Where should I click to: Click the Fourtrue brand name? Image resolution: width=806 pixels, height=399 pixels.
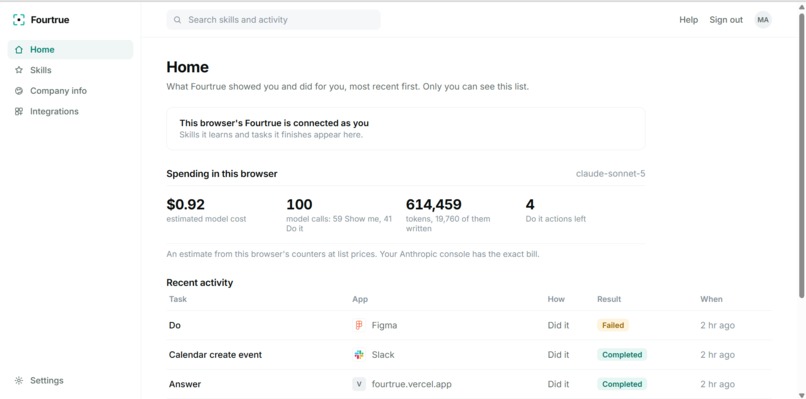pos(50,20)
